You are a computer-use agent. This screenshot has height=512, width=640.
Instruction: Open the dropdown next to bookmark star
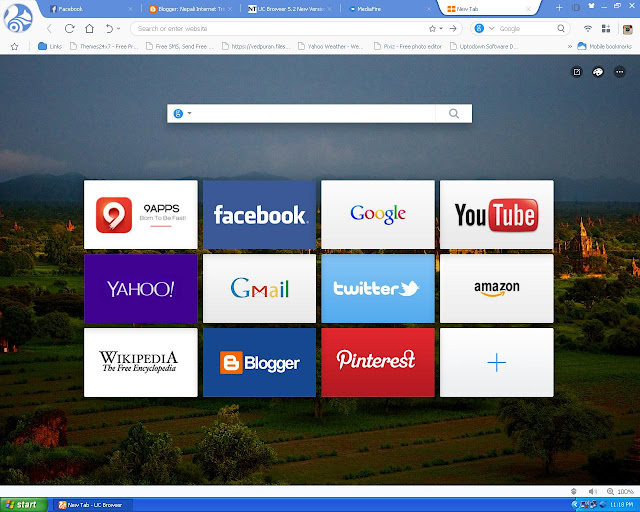pyautogui.click(x=441, y=29)
